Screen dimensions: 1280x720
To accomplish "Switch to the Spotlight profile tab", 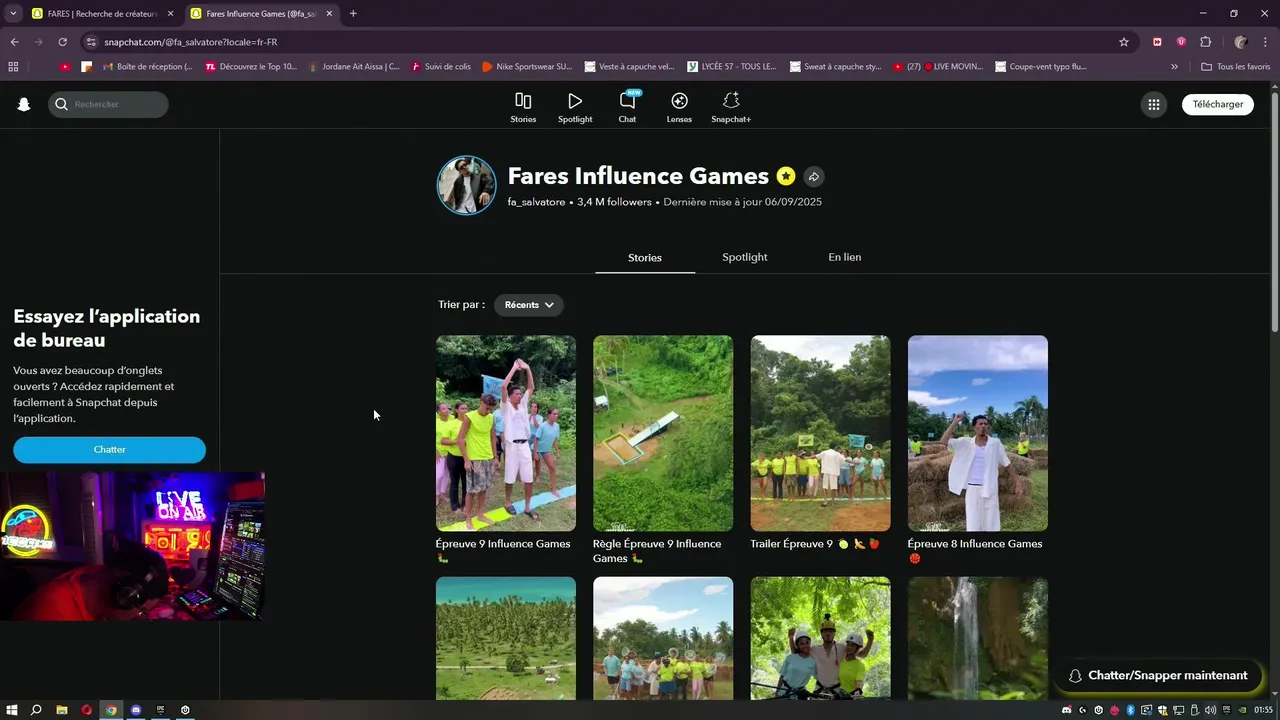I will pos(745,257).
